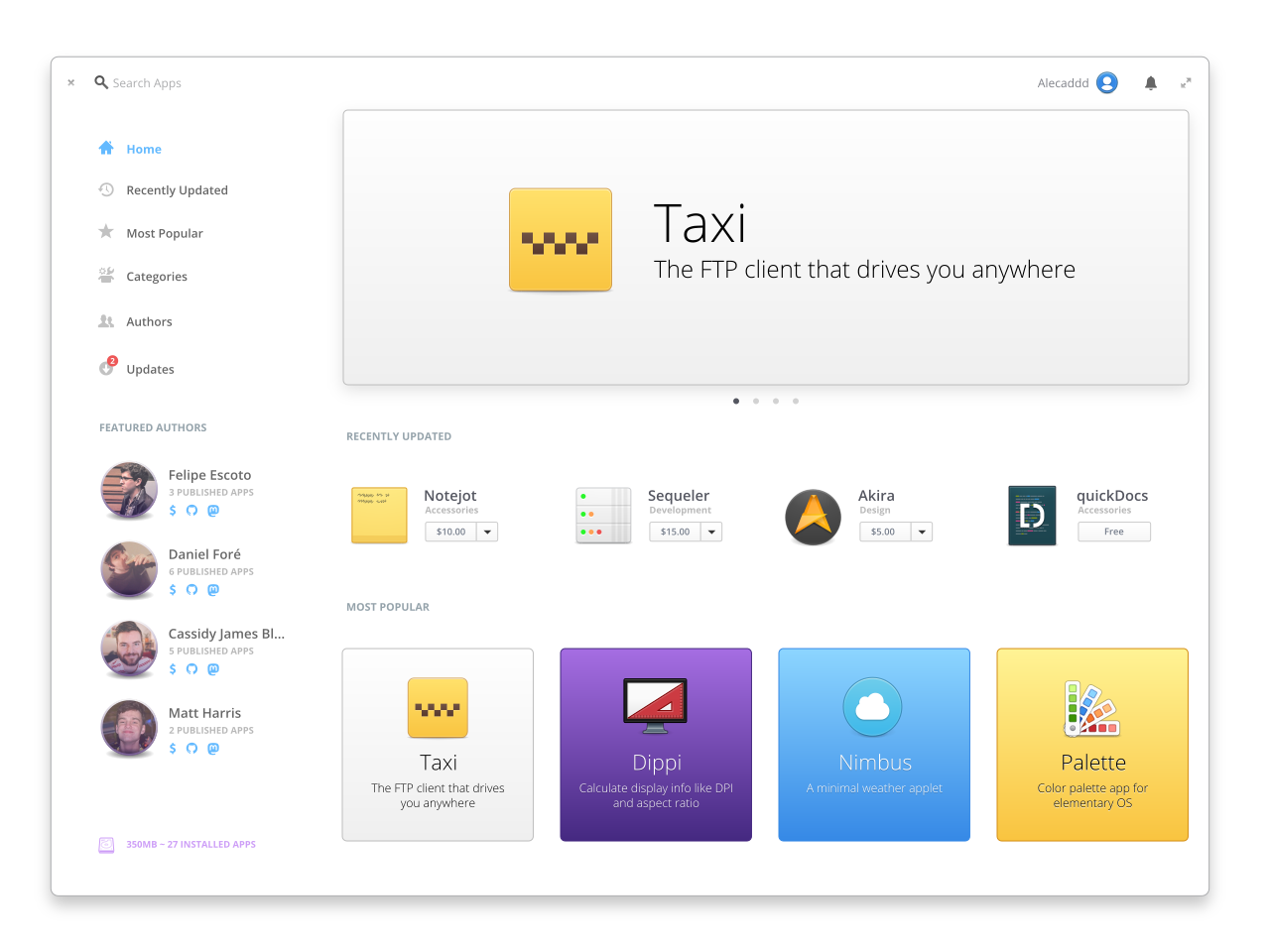Viewport: 1270px width, 952px height.
Task: Open the Taxi card under Most Popular
Action: (438, 745)
